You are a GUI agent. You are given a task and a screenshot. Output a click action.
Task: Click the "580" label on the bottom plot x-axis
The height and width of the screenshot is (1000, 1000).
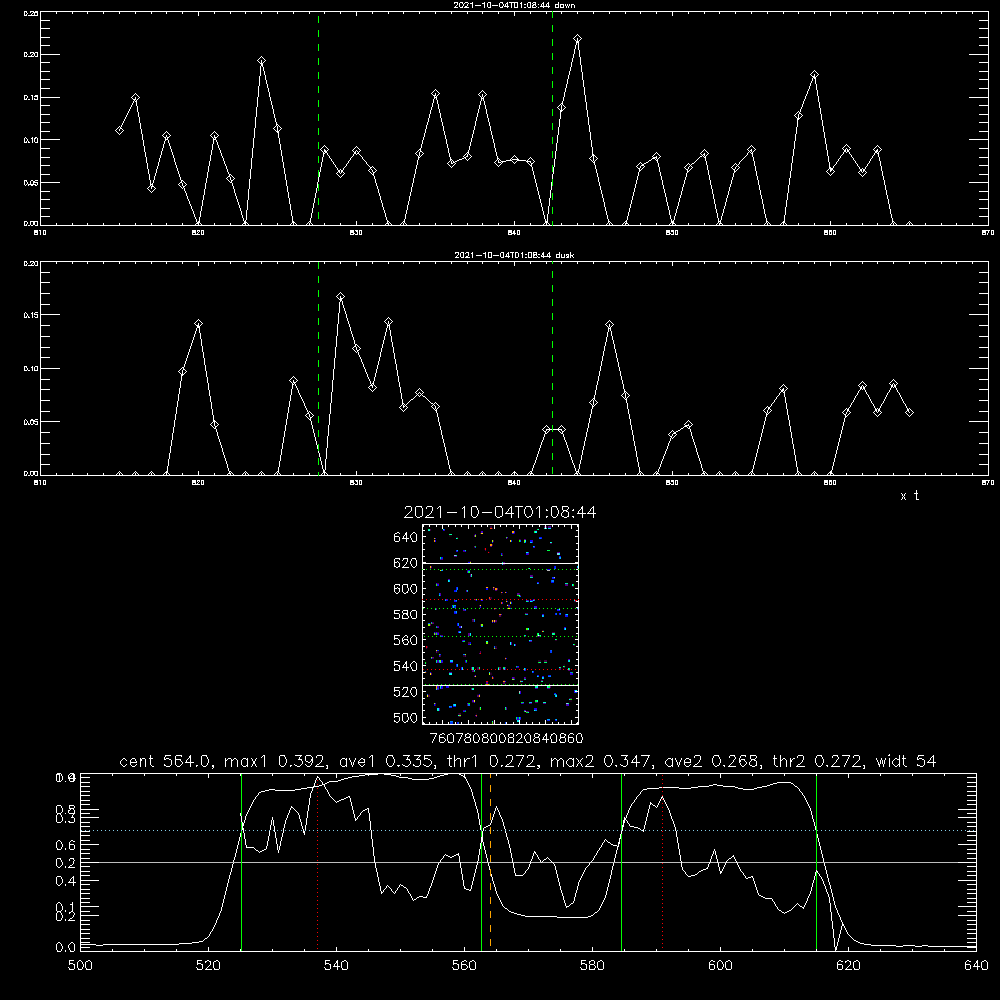[x=592, y=966]
